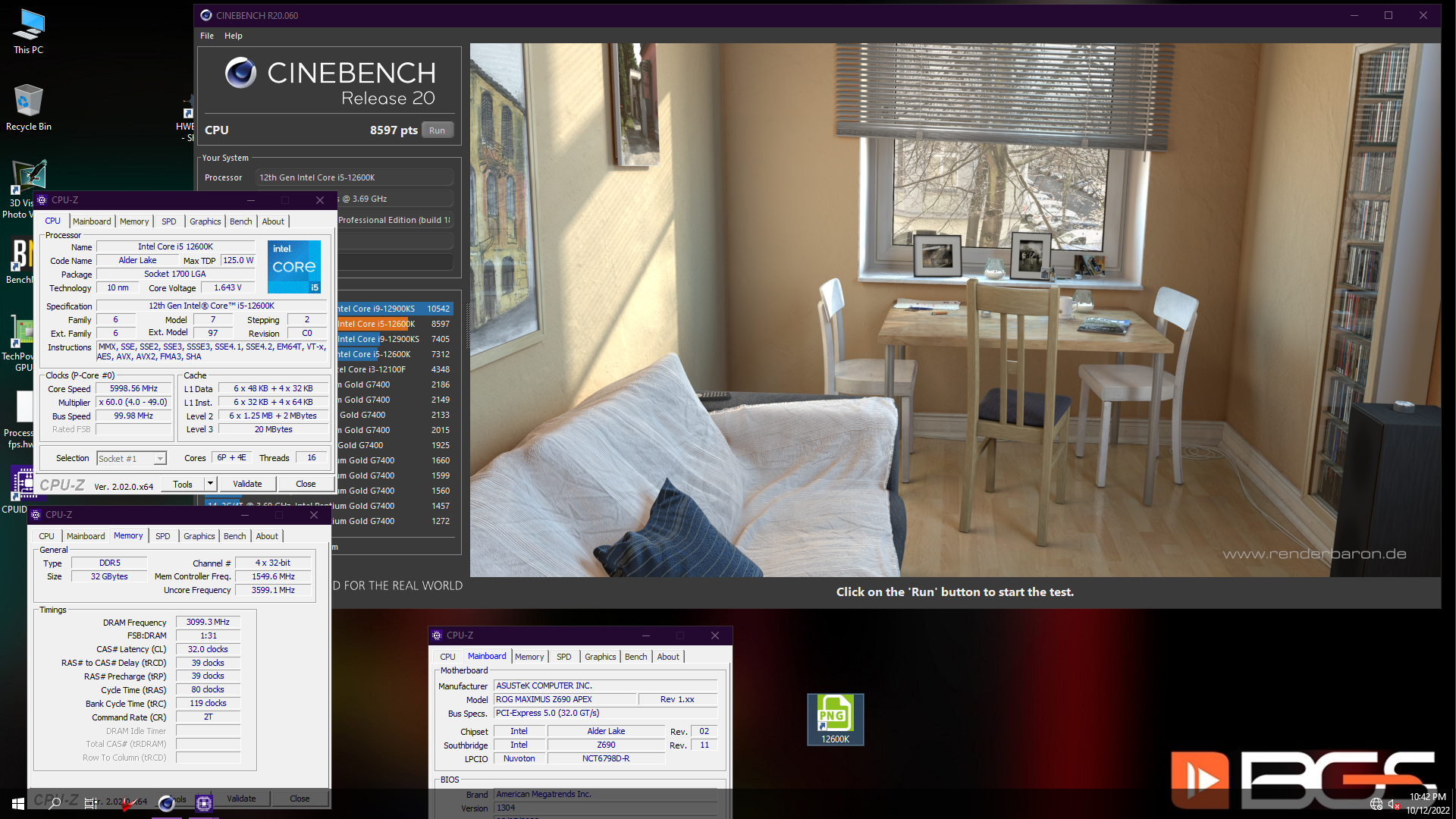
Task: Open Help menu in Cinebench
Action: (234, 36)
